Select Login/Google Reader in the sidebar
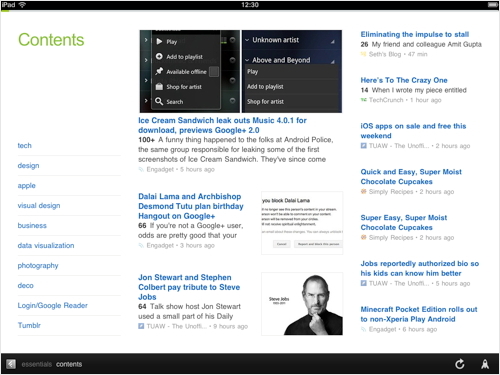500x375 pixels. click(53, 305)
